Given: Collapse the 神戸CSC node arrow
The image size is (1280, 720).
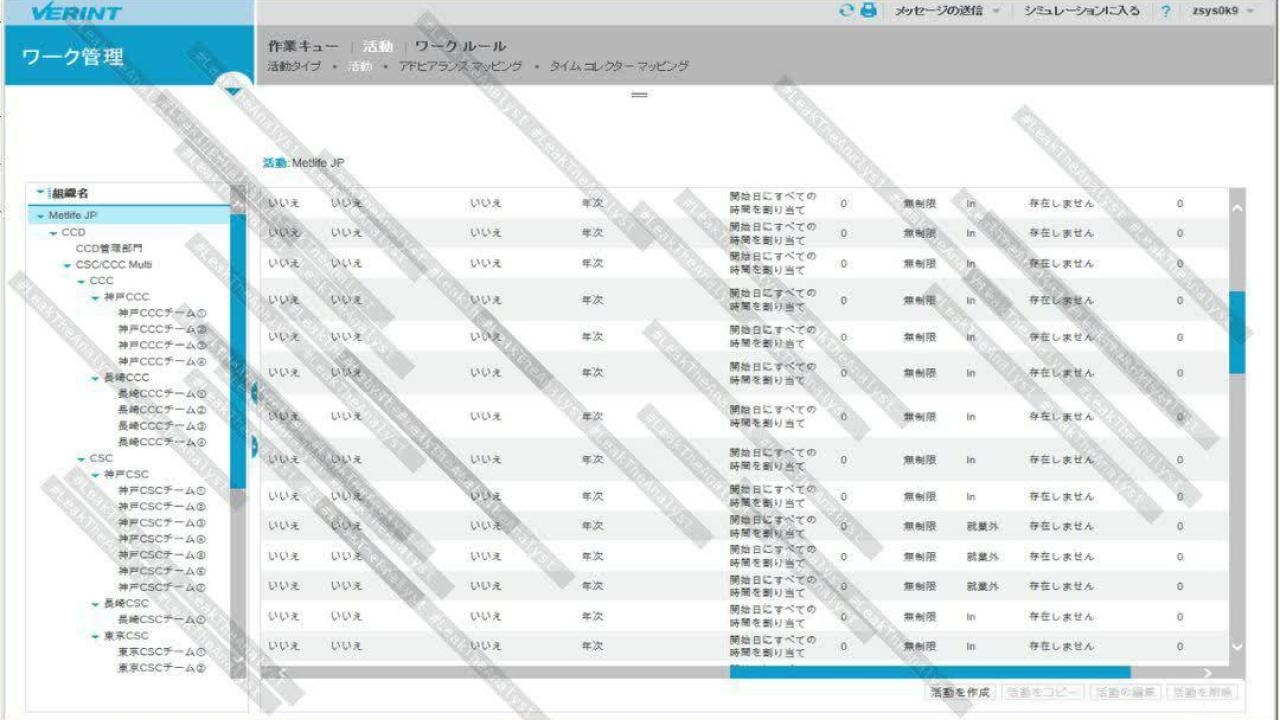Looking at the screenshot, I should coord(95,475).
